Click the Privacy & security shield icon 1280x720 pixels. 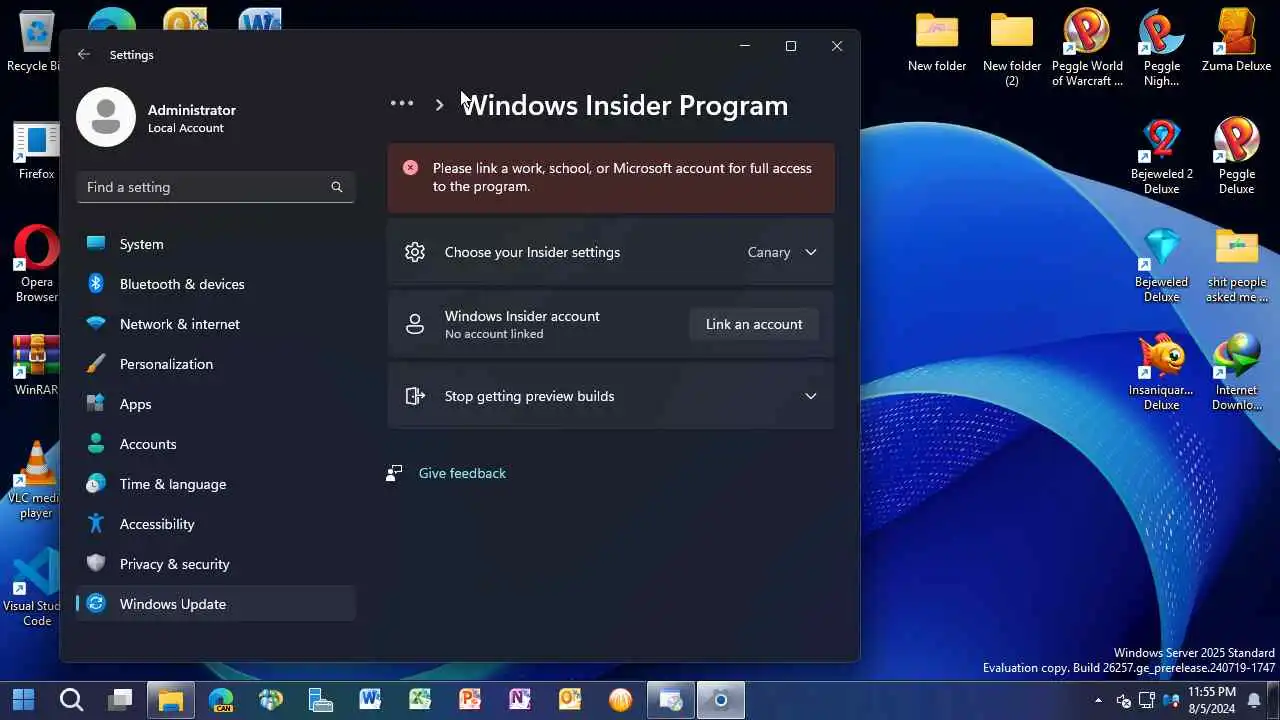coord(96,564)
